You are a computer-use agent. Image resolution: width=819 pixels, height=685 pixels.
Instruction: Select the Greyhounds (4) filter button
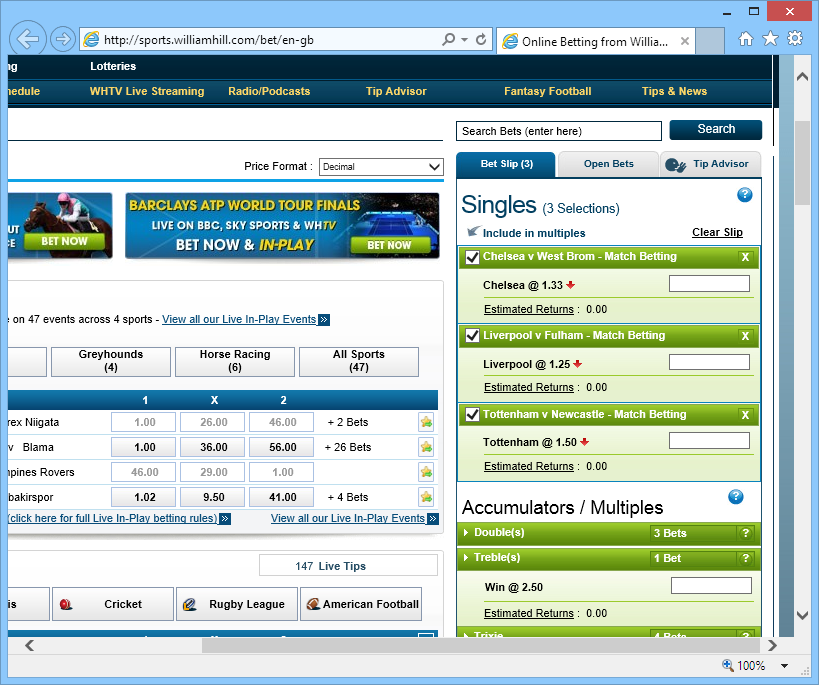111,361
